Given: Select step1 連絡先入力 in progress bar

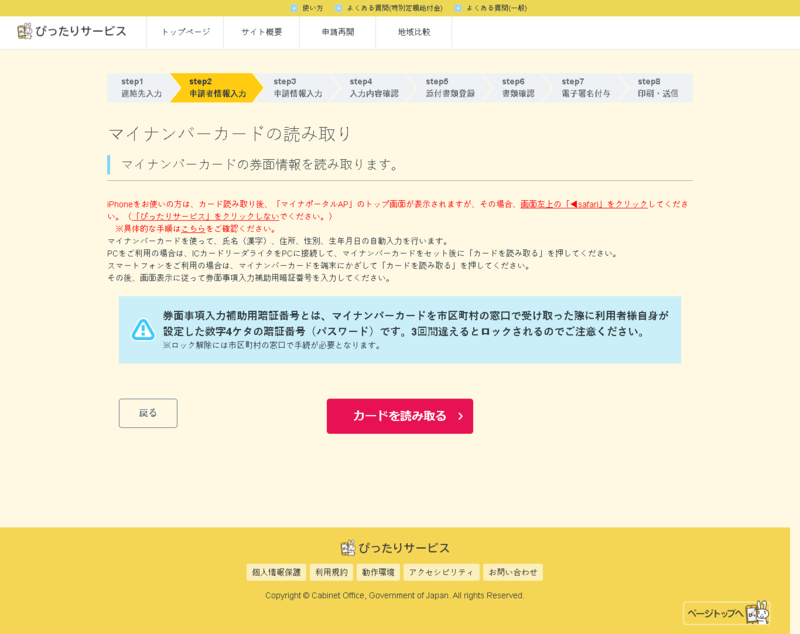Looking at the screenshot, I should coord(141,88).
